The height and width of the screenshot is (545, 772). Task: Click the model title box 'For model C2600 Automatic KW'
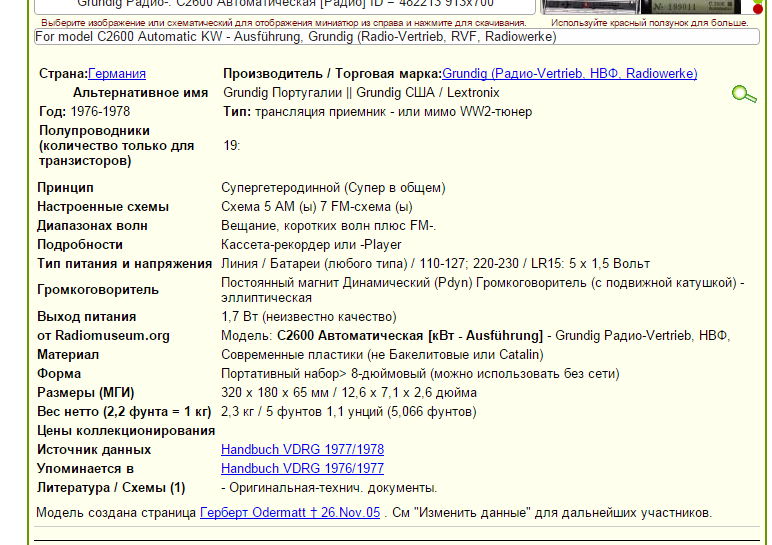click(397, 37)
